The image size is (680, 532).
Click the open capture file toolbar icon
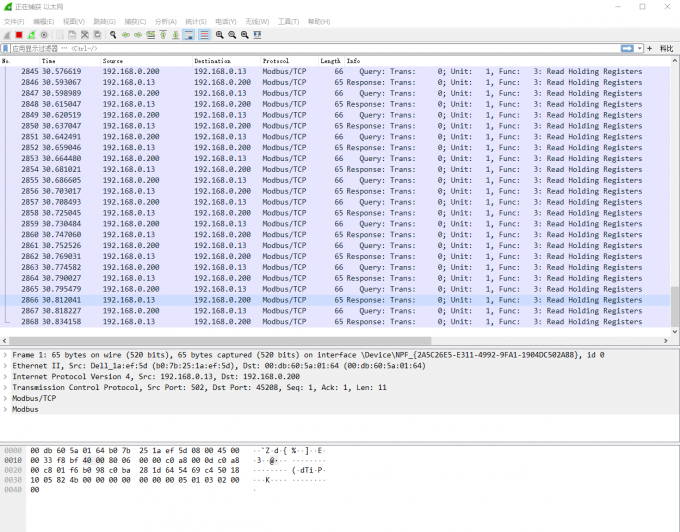coord(60,35)
